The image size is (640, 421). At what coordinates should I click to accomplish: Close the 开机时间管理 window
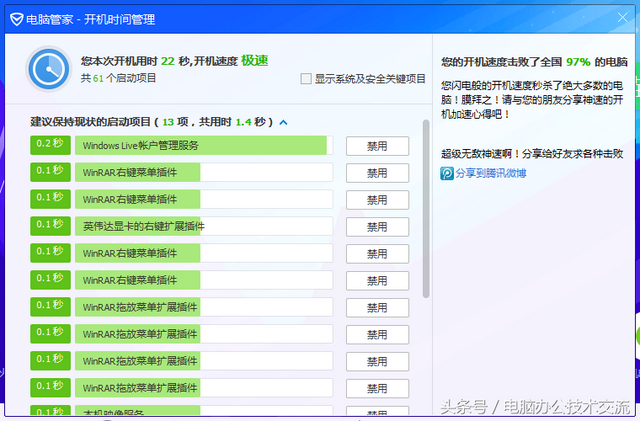point(622,18)
